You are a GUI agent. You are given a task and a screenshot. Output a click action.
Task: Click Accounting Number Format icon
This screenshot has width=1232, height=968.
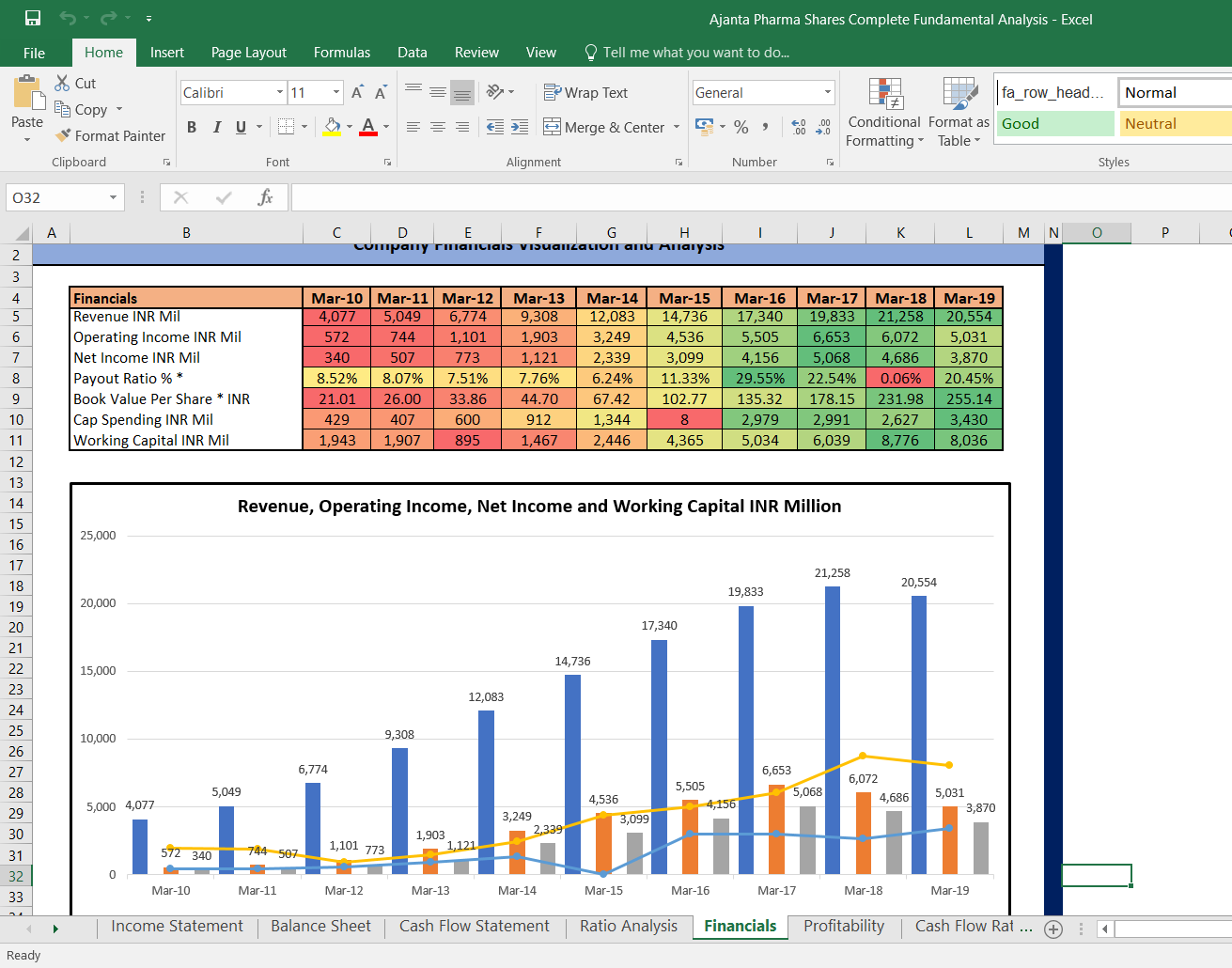point(704,125)
